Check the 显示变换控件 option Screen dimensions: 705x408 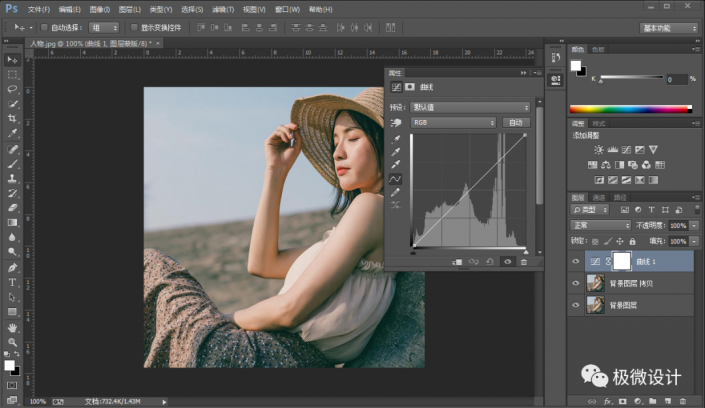134,27
